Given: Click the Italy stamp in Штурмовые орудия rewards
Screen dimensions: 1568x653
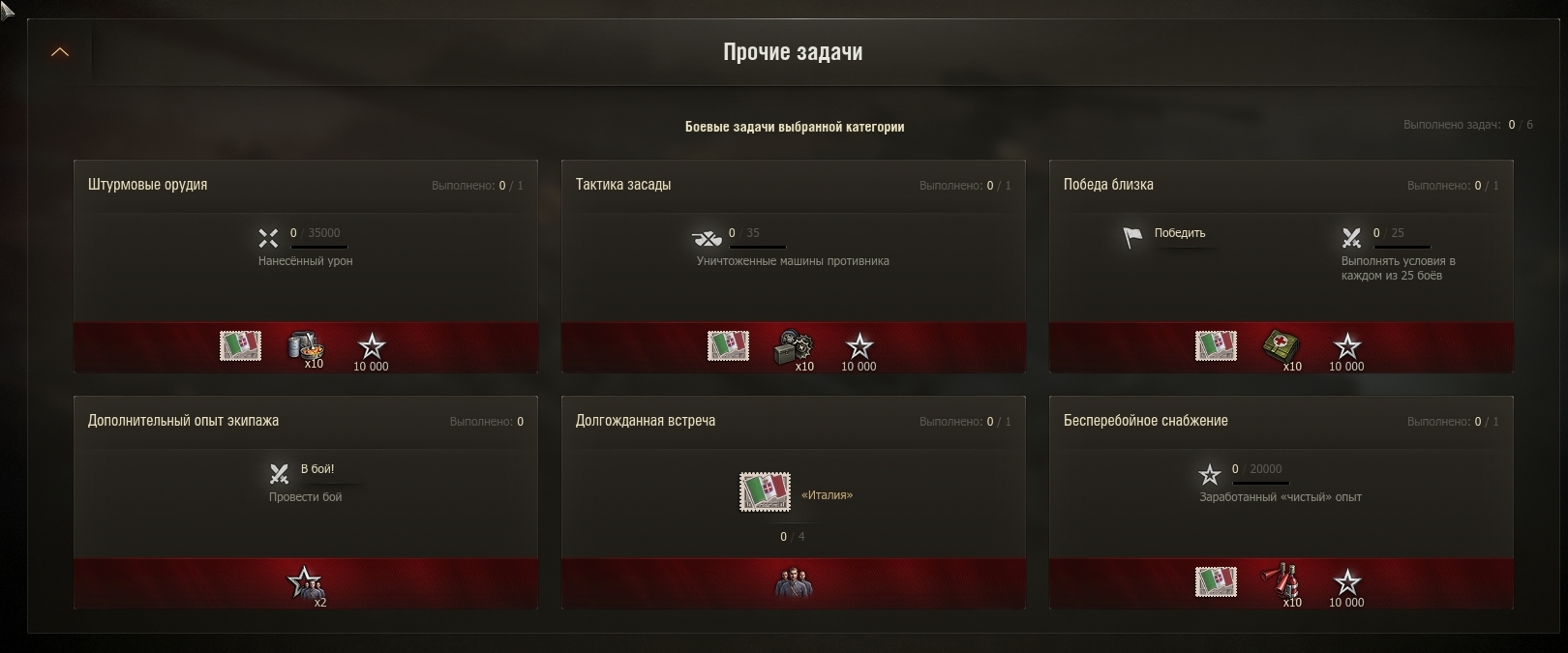Looking at the screenshot, I should tap(240, 345).
